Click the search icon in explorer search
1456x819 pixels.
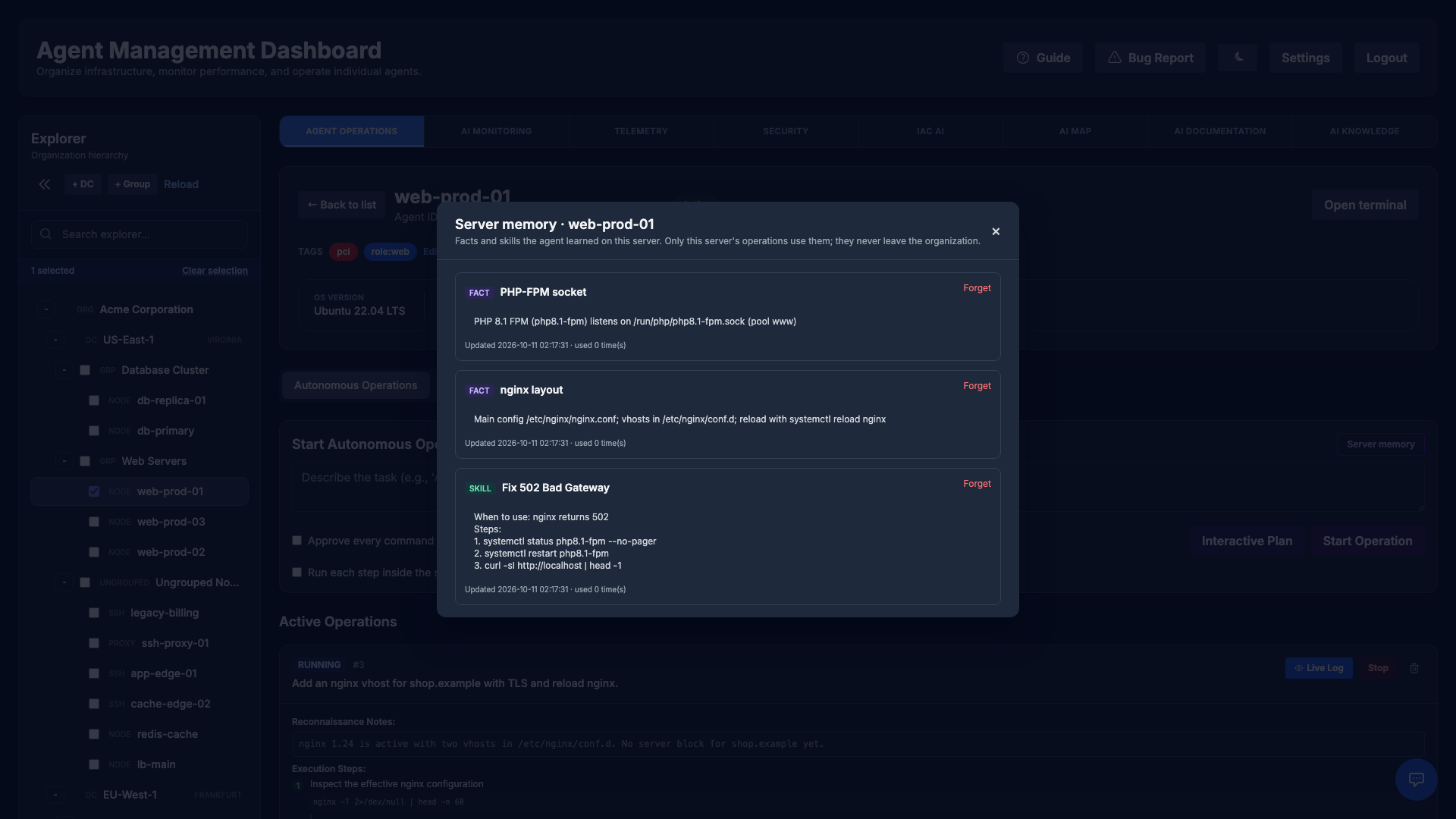[x=46, y=234]
